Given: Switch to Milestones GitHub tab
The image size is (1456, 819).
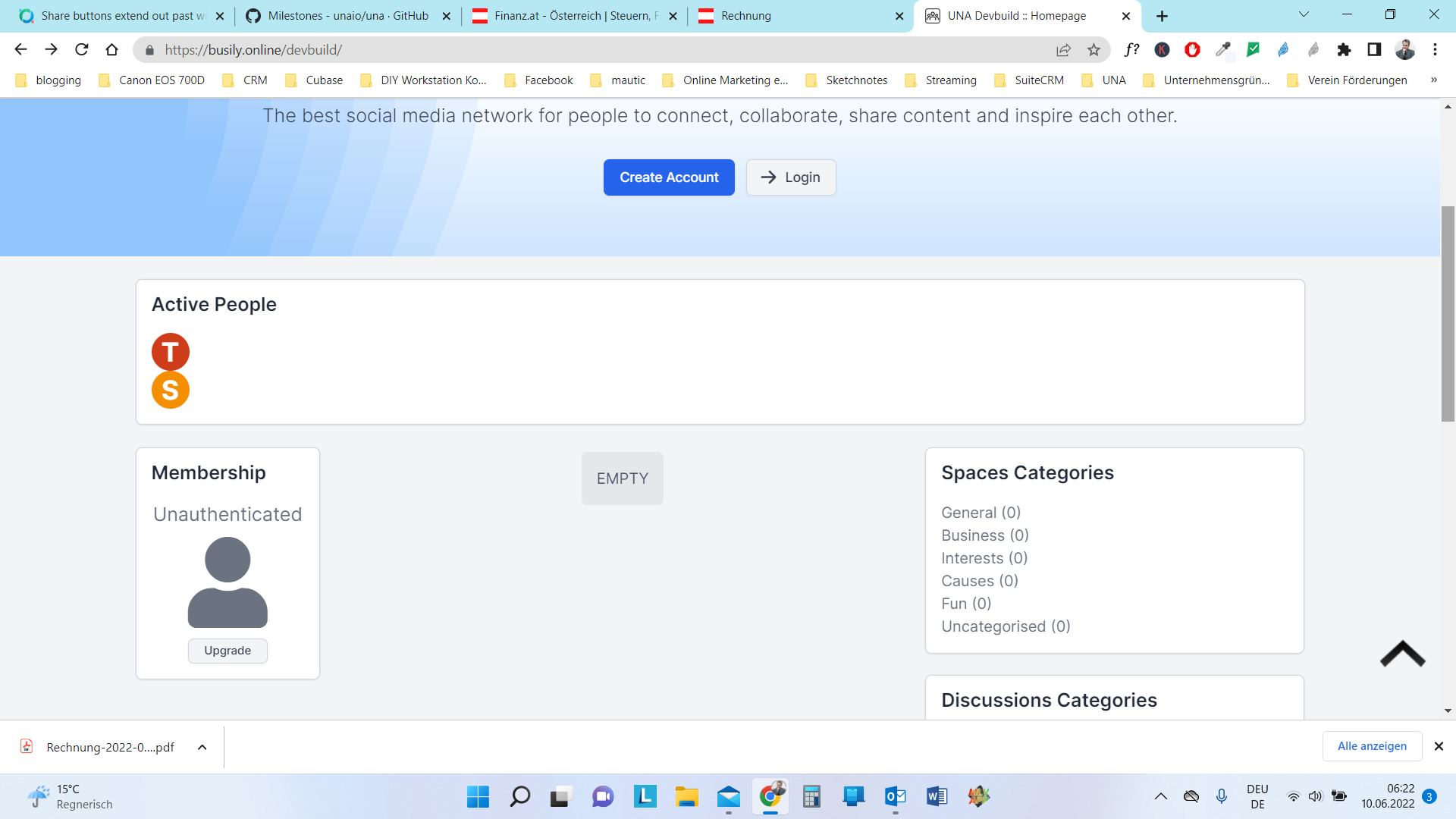Looking at the screenshot, I should click(347, 16).
